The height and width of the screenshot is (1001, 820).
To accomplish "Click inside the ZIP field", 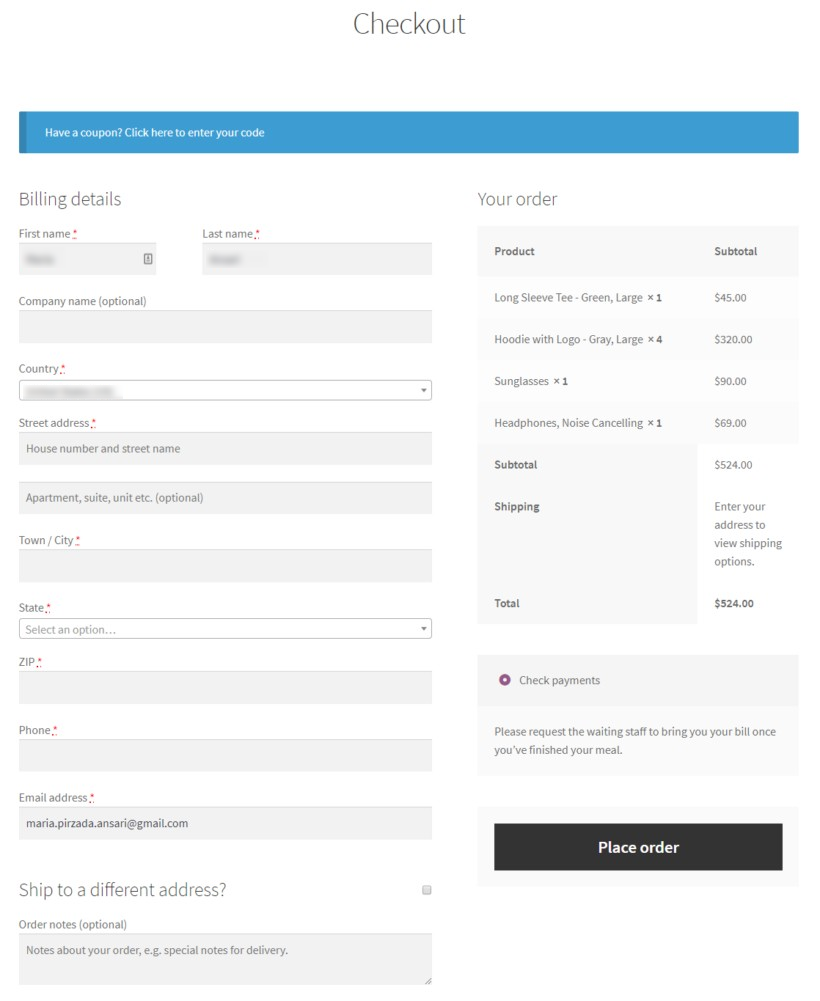I will pyautogui.click(x=225, y=687).
